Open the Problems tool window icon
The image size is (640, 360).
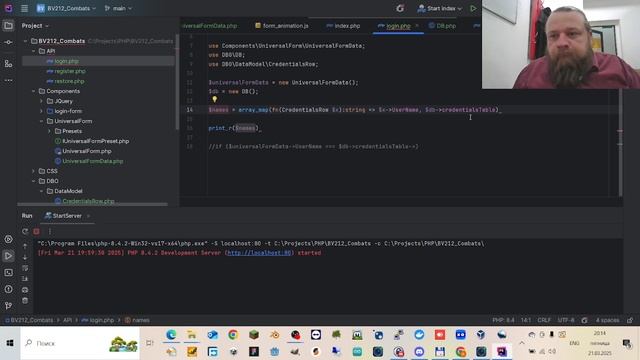point(8,289)
